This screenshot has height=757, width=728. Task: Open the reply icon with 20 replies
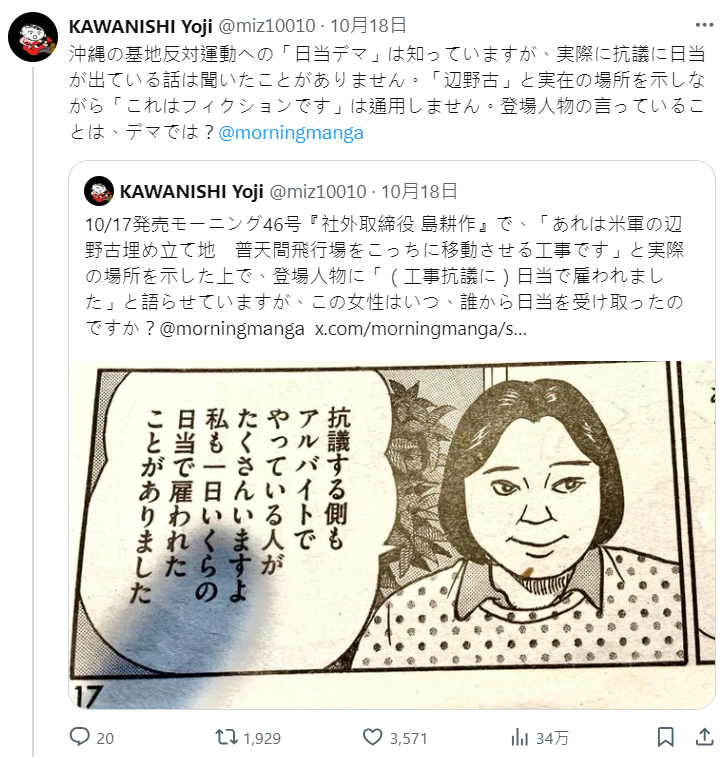[x=80, y=737]
